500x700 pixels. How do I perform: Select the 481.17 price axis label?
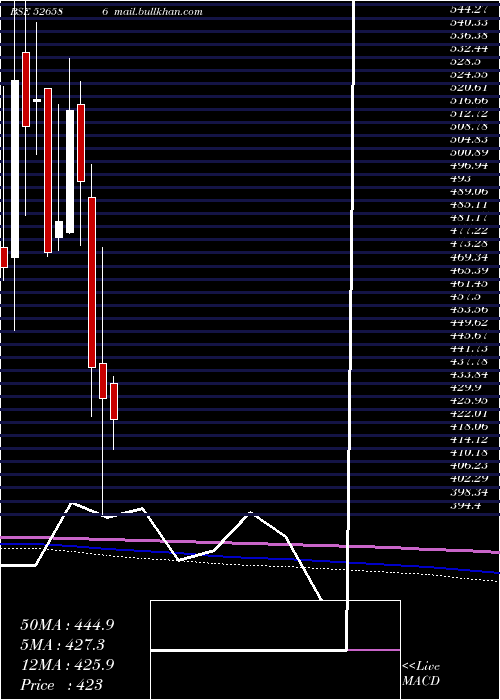[468, 217]
